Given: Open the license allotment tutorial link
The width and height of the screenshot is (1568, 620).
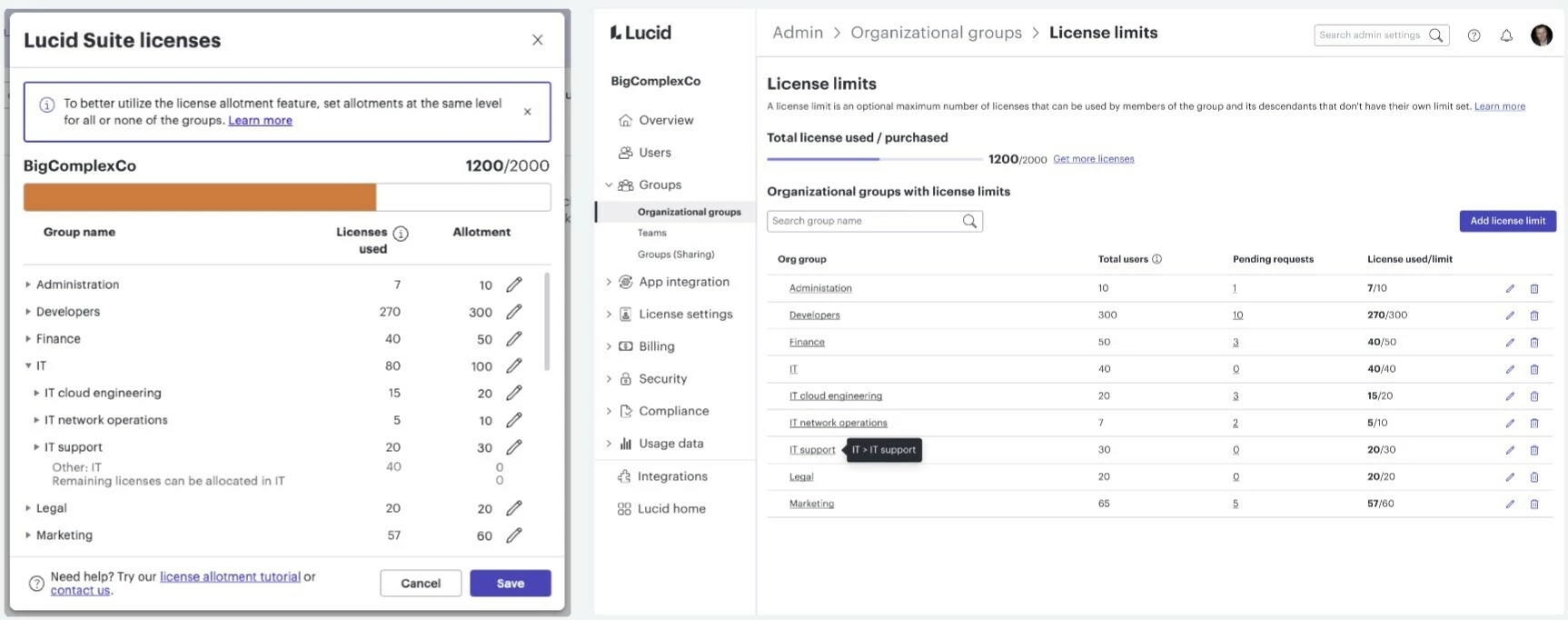Looking at the screenshot, I should point(230,576).
